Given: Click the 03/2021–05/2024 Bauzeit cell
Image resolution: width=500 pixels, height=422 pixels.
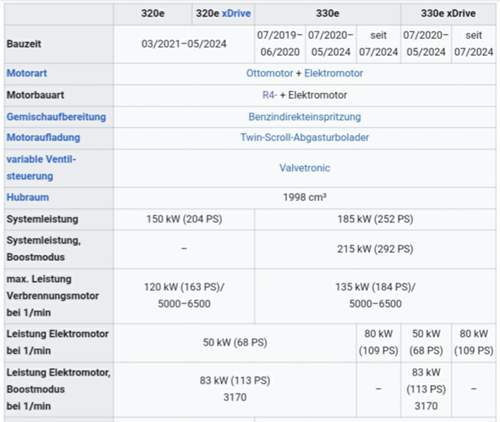Looking at the screenshot, I should pos(184,44).
